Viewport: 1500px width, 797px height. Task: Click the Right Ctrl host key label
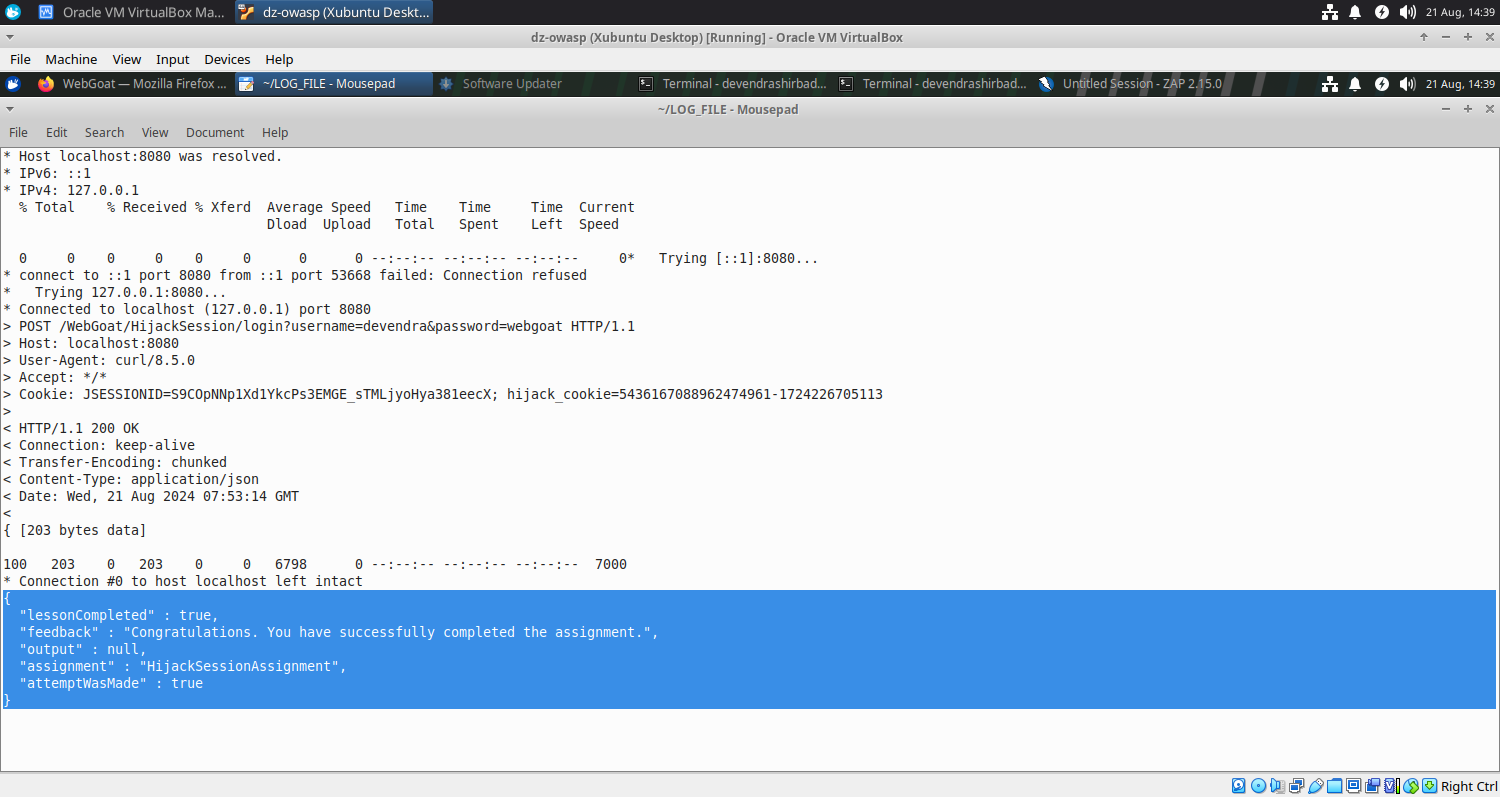(1469, 787)
